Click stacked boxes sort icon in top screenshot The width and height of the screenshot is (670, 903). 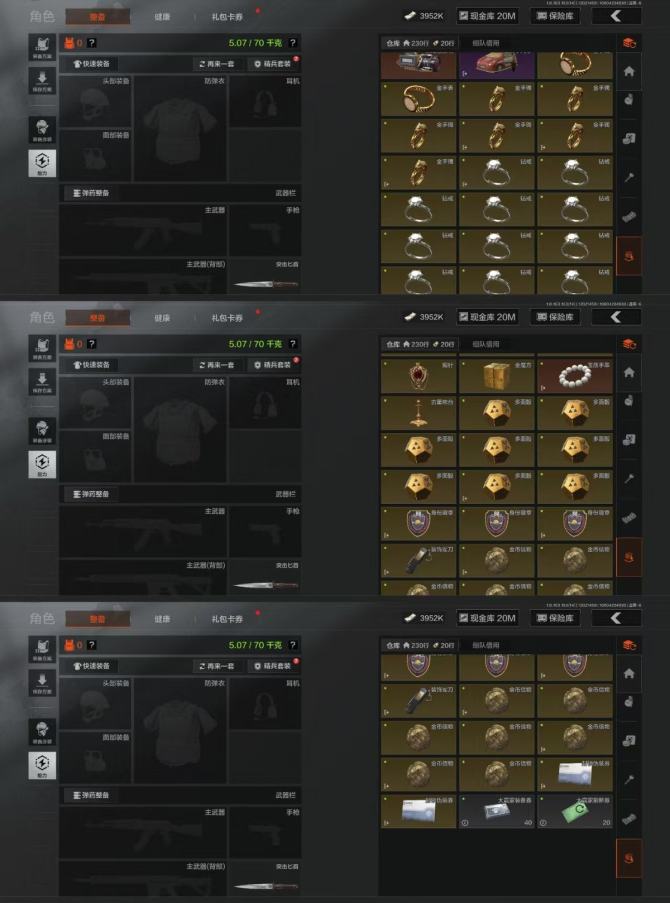(x=629, y=43)
